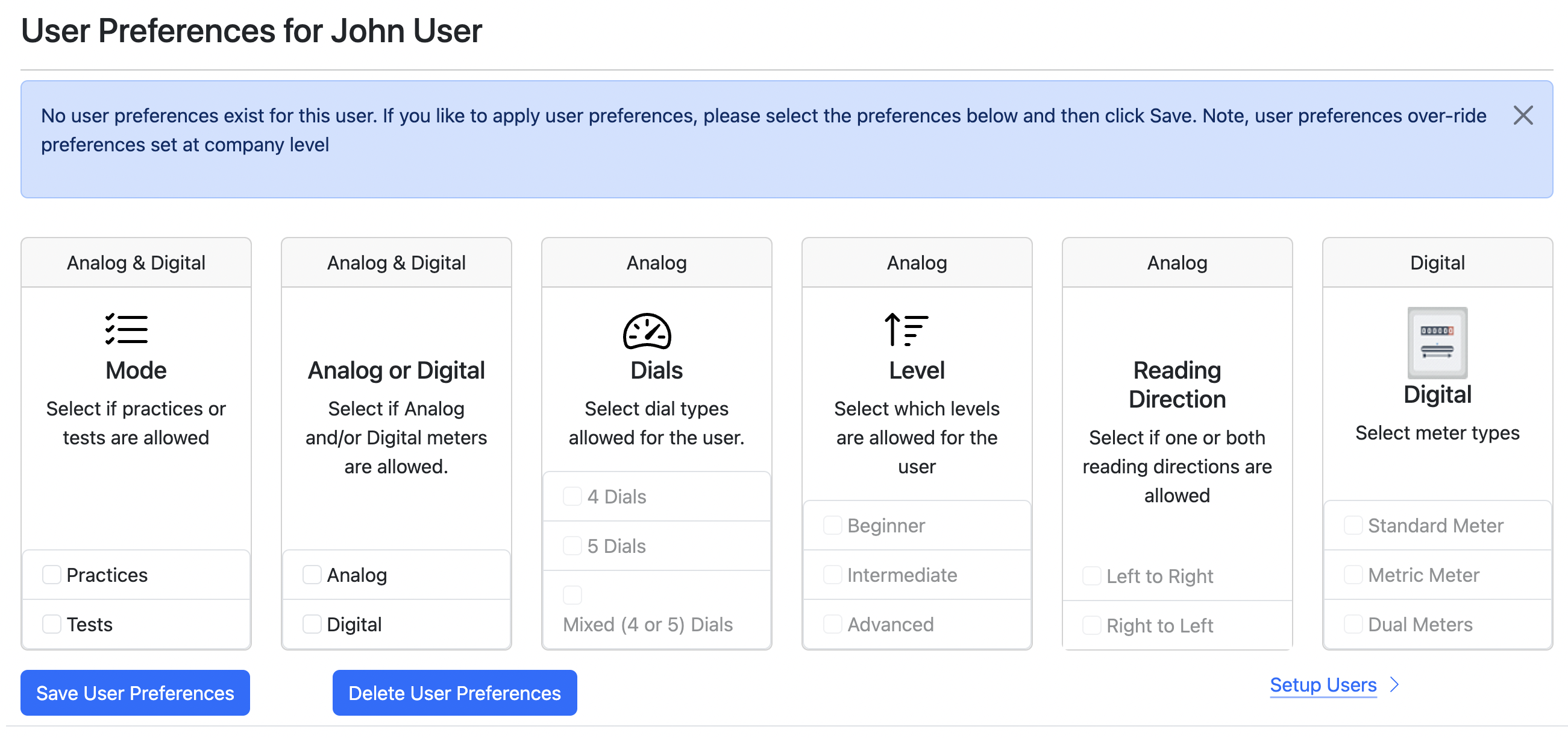
Task: Enable the Tests checkbox
Action: 52,623
